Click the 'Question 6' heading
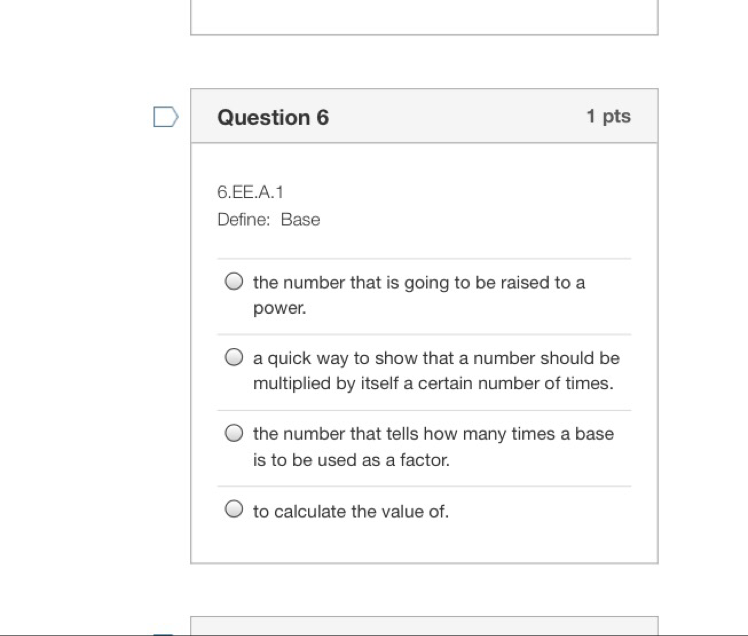This screenshot has height=636, width=748. pos(273,117)
